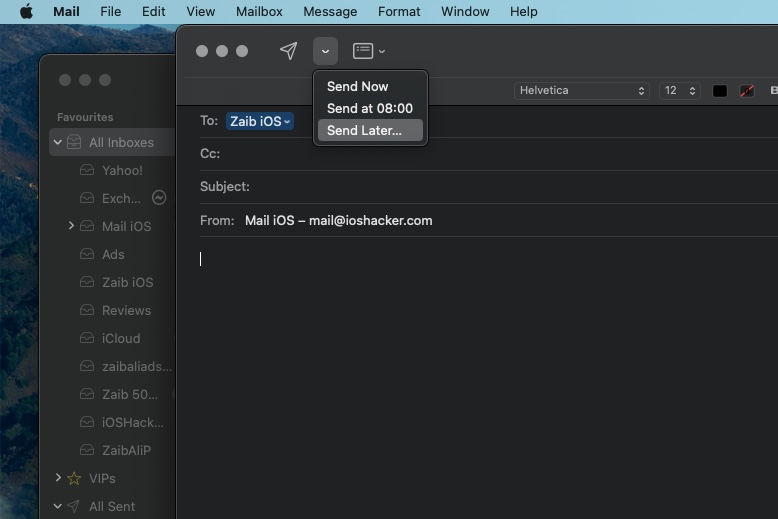Viewport: 778px width, 519px height.
Task: Choose Send at 08:00 option
Action: [370, 108]
